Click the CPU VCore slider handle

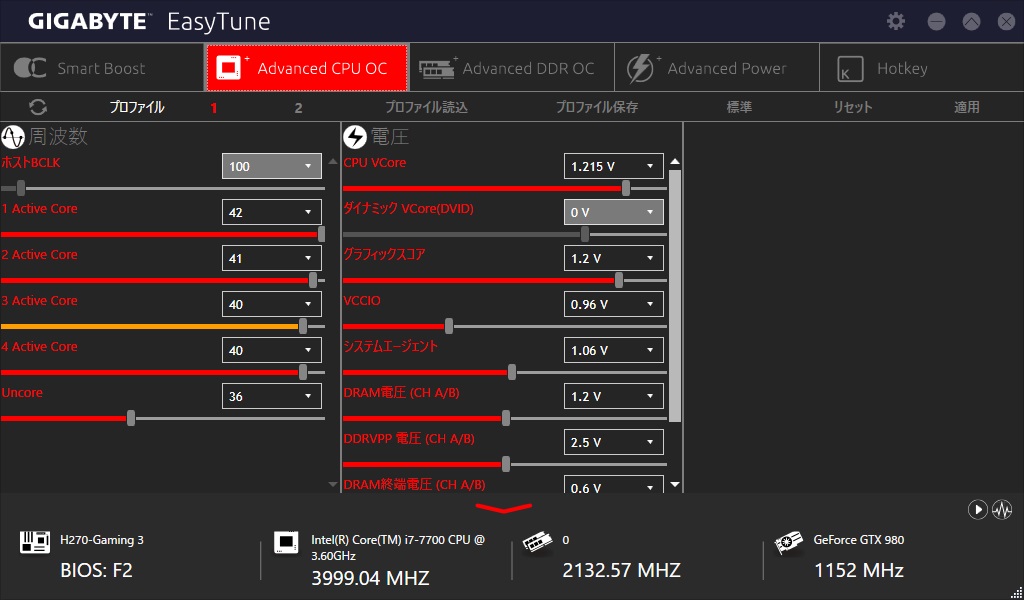tap(626, 189)
